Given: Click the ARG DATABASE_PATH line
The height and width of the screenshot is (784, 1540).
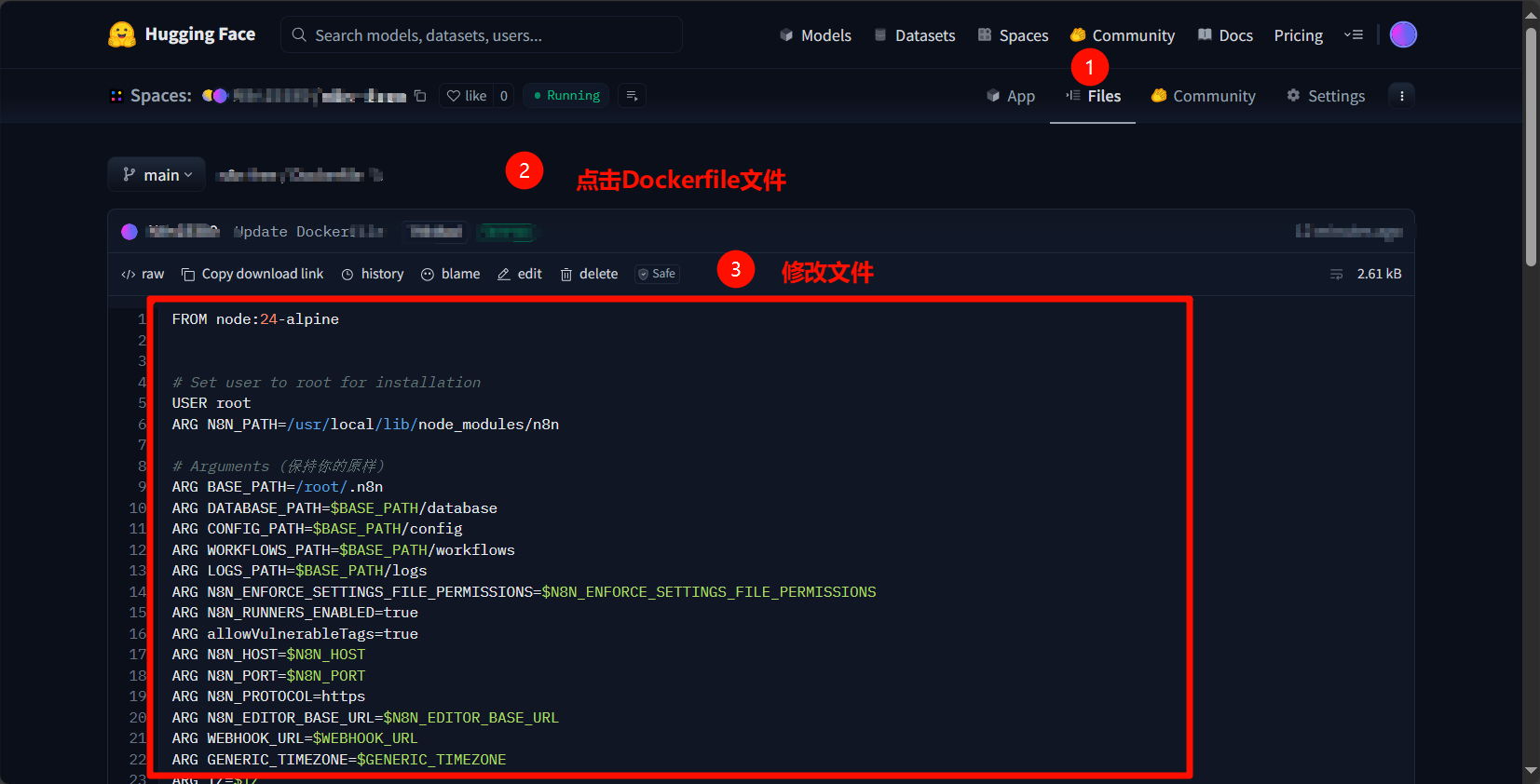Looking at the screenshot, I should tap(334, 508).
